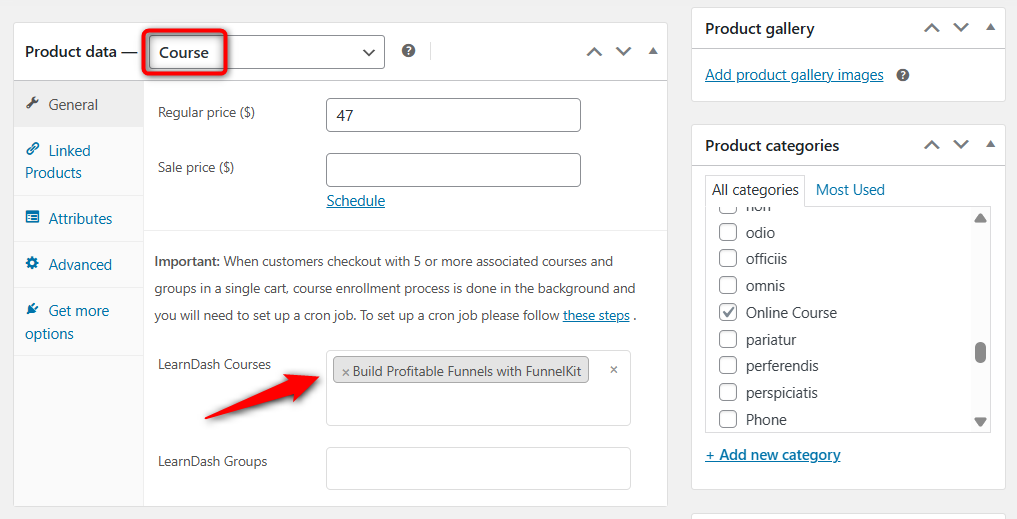
Task: Click Add new category link
Action: pos(772,455)
